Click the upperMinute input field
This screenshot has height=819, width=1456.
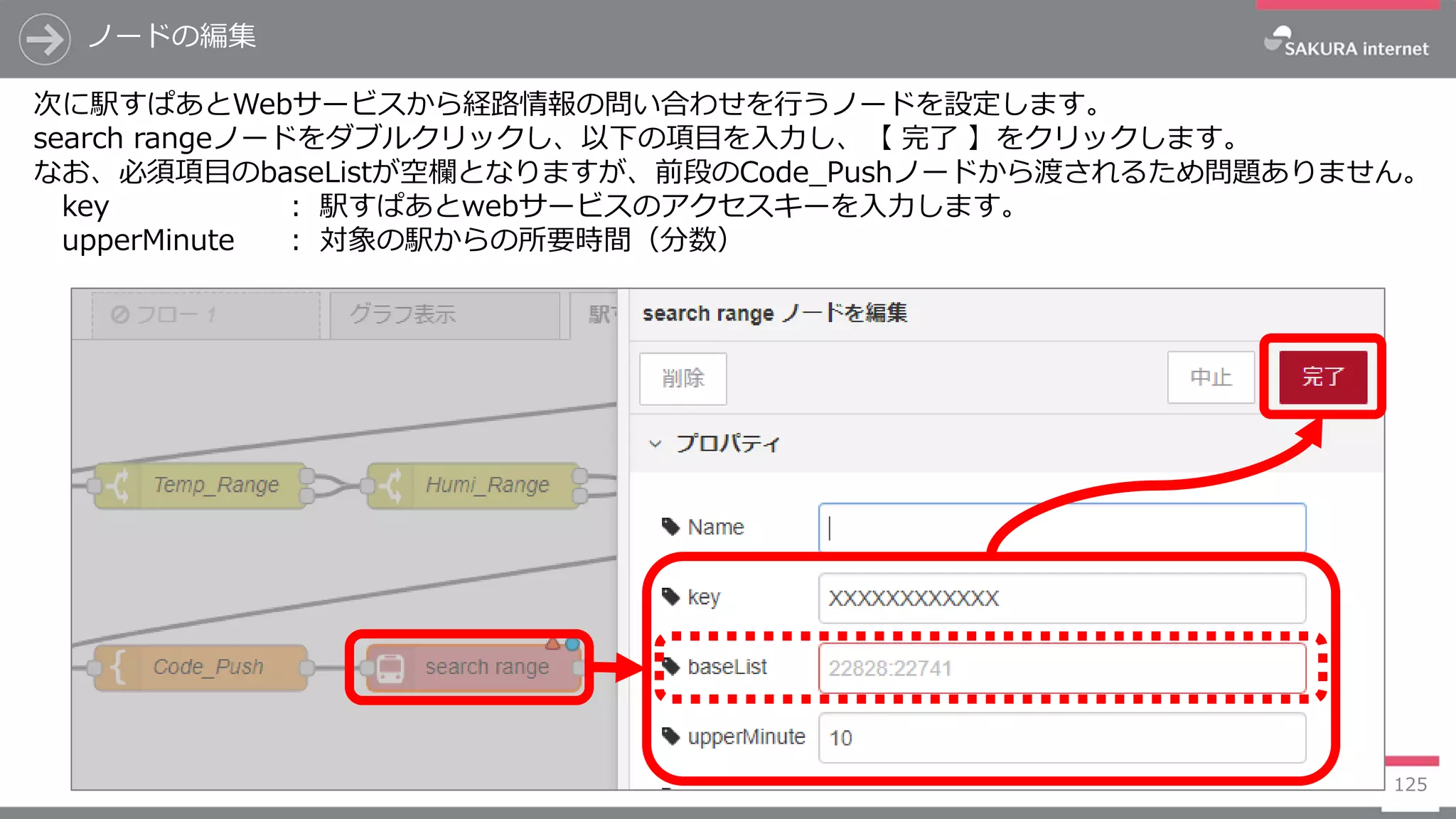pyautogui.click(x=1062, y=738)
